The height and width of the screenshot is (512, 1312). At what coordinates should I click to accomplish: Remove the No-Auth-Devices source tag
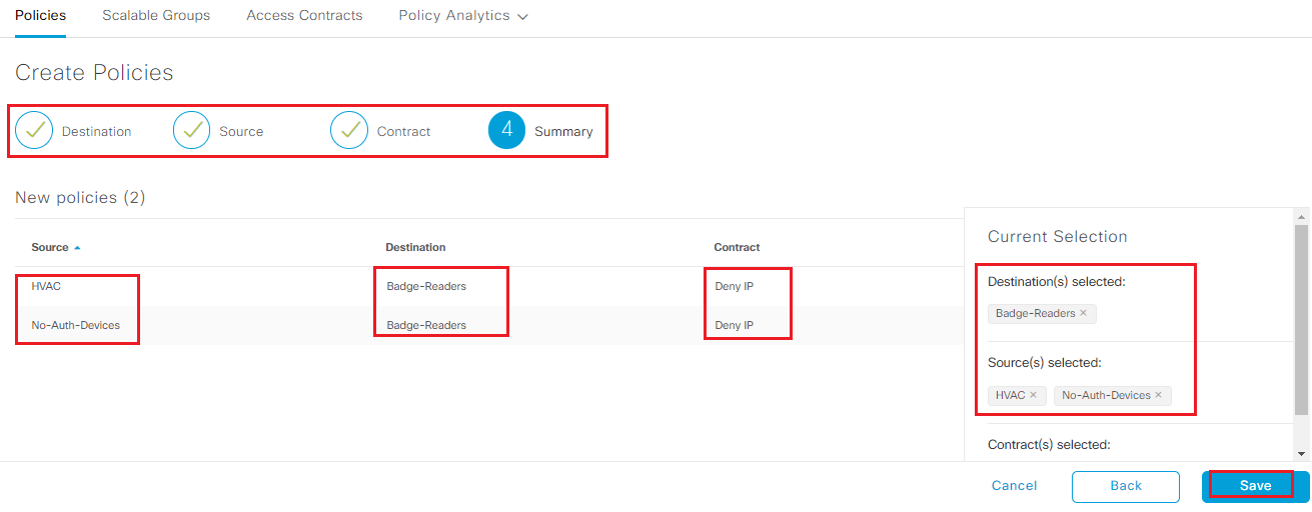[1158, 395]
